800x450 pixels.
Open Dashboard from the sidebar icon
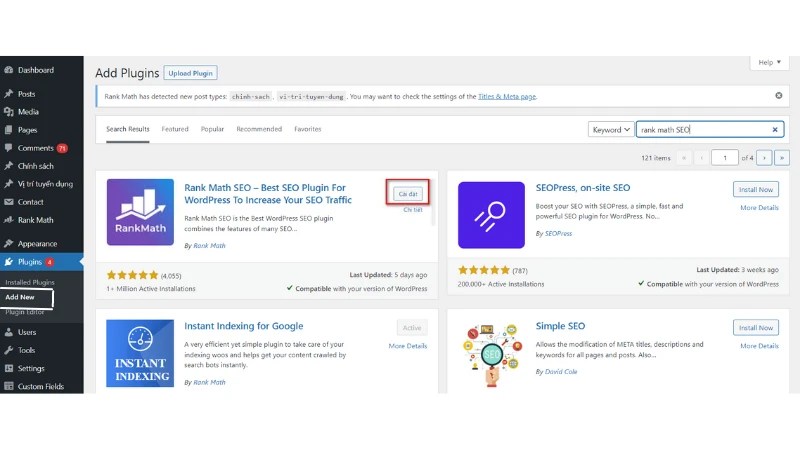(x=9, y=70)
